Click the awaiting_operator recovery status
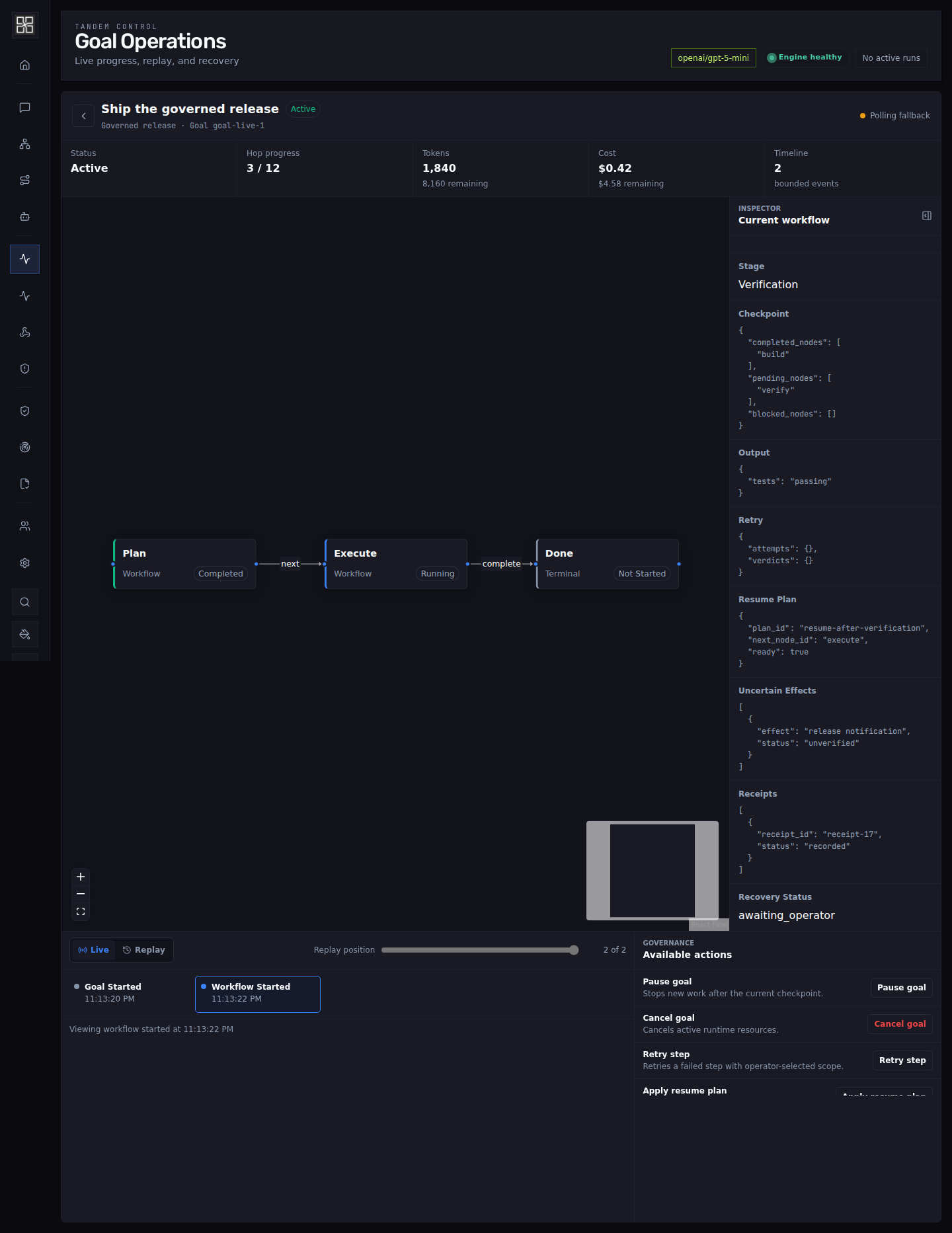 click(x=787, y=916)
